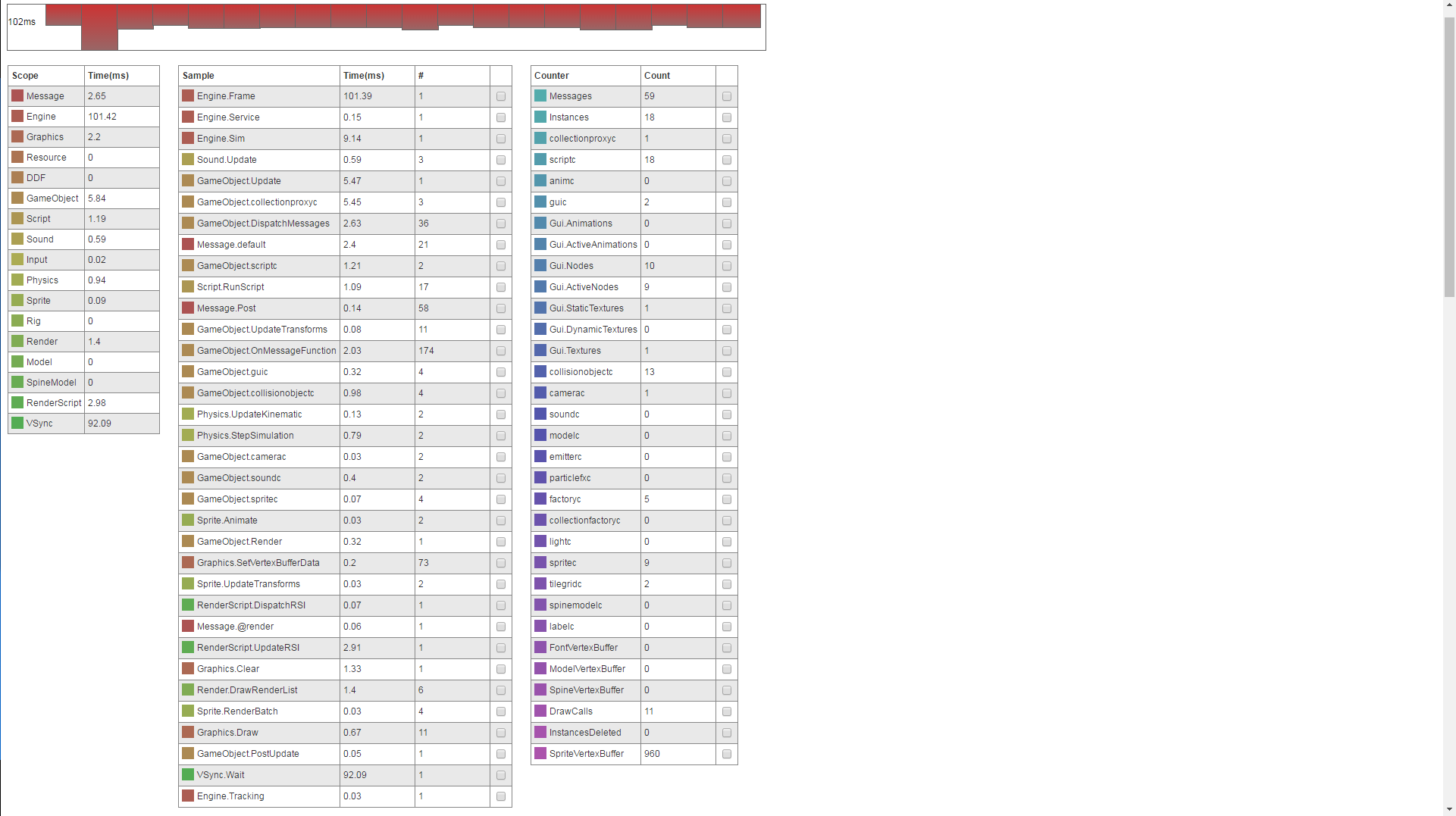The height and width of the screenshot is (816, 1456).
Task: Click the SpriteVertexBuffer counter color square
Action: [x=540, y=754]
